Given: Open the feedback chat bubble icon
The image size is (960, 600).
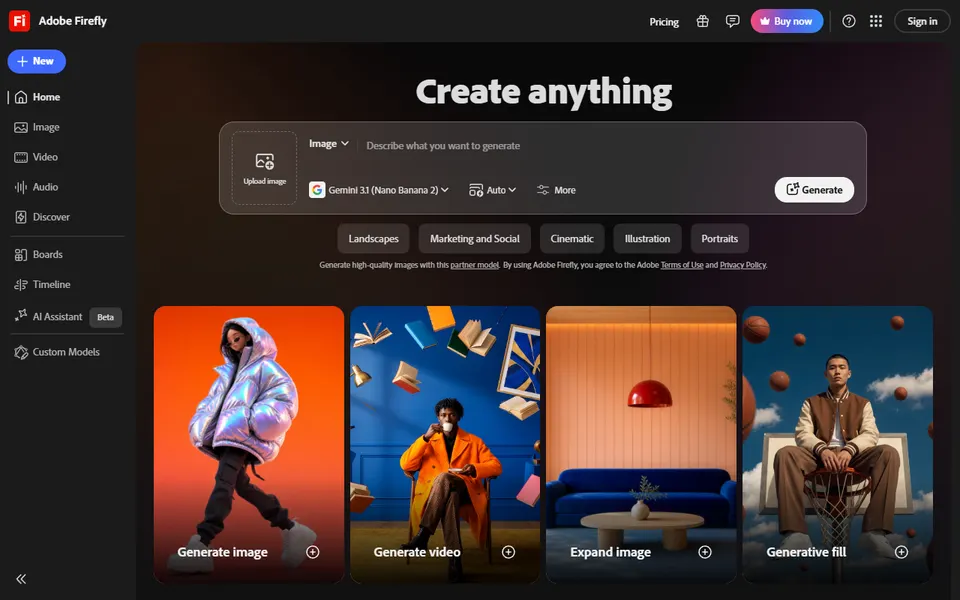Looking at the screenshot, I should (732, 21).
